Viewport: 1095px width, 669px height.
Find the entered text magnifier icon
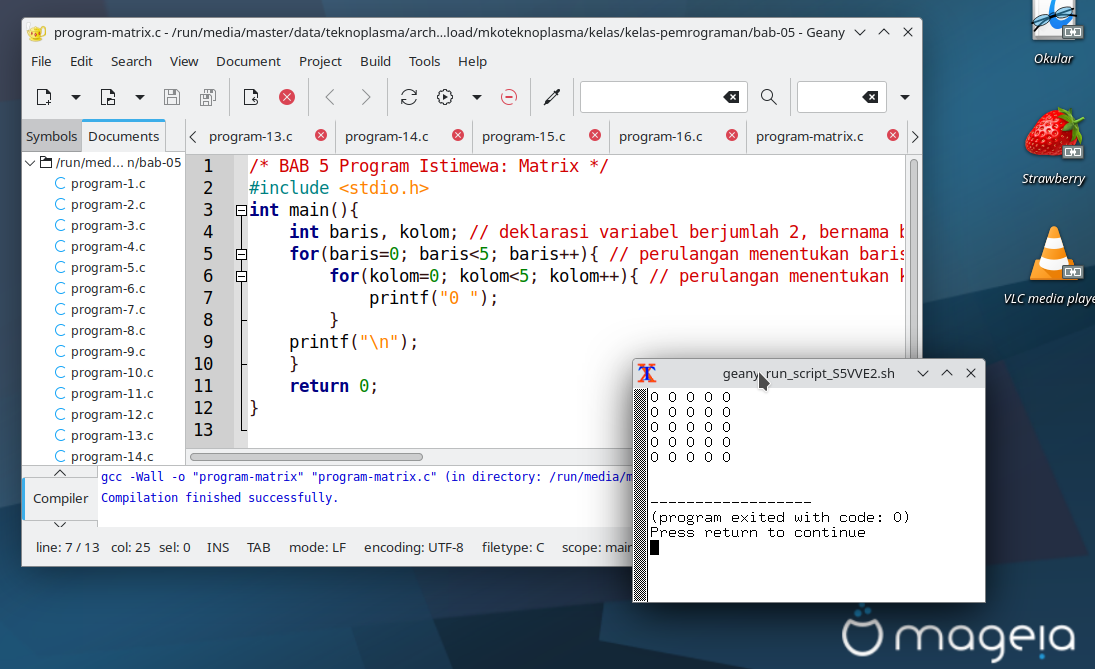(769, 97)
